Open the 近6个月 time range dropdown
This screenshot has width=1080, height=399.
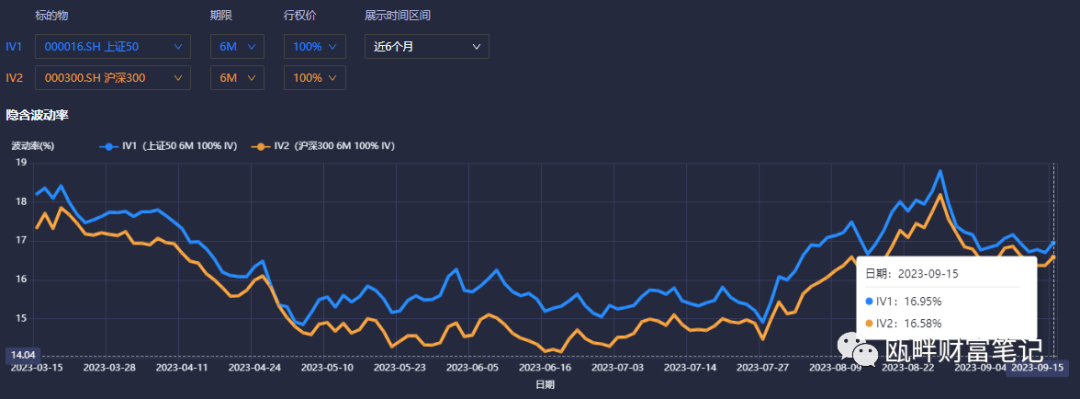427,46
